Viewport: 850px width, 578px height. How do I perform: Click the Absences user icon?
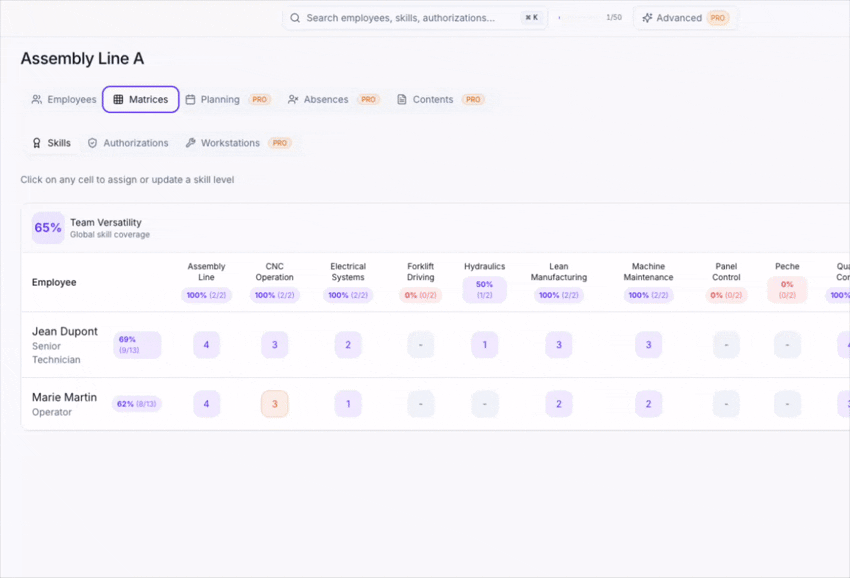point(293,100)
